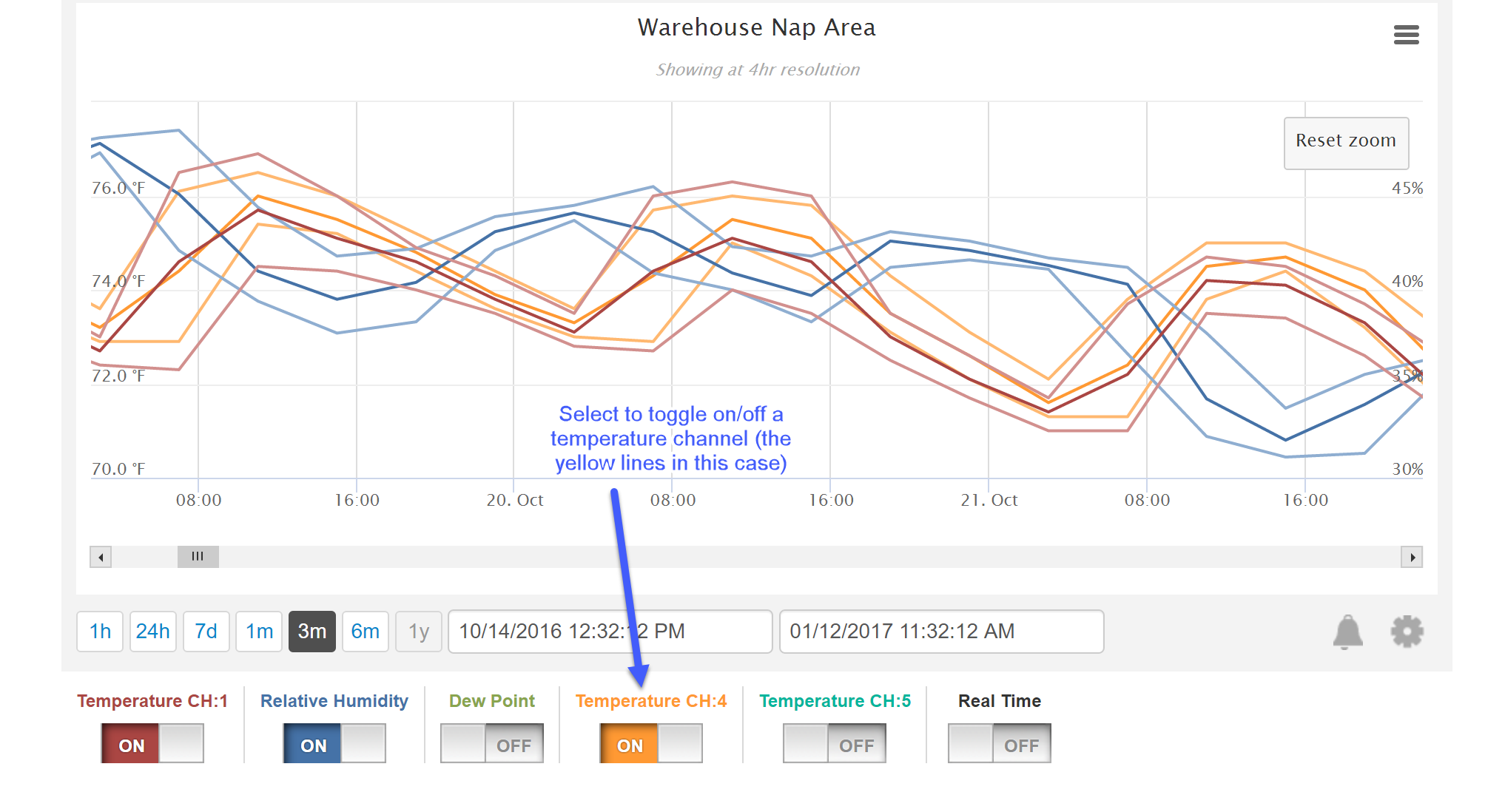This screenshot has height=812, width=1505.
Task: Click the 30% humidity axis label
Action: click(1407, 470)
